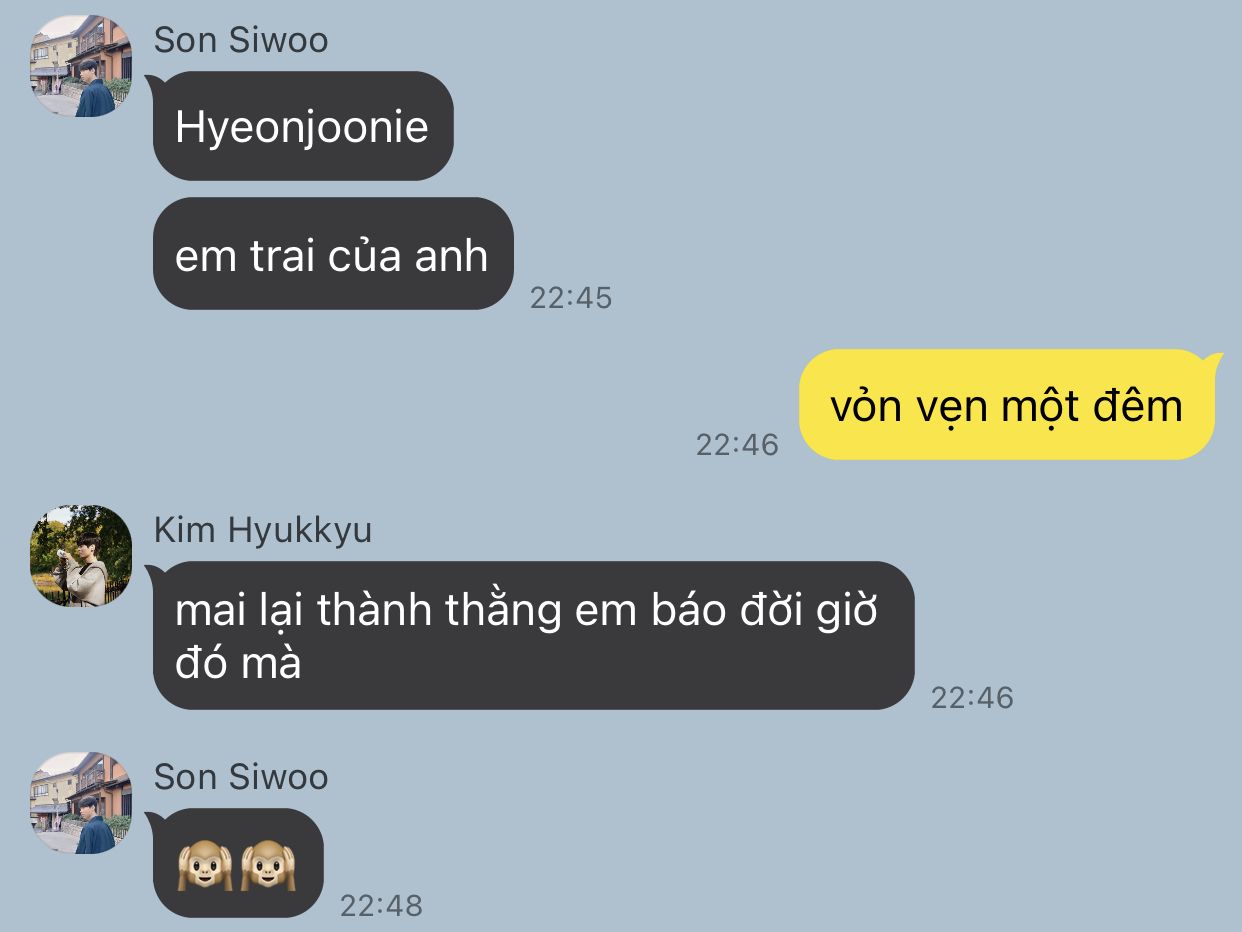
Task: Select the dark bubble containing two monkey emojis
Action: [236, 863]
